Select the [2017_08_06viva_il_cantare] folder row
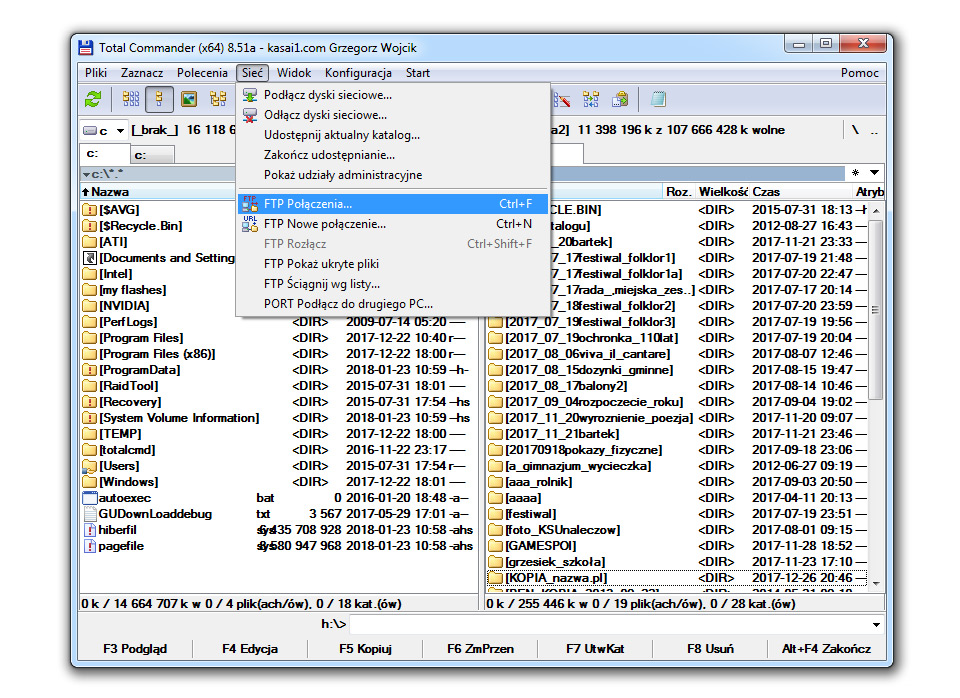This screenshot has width=960, height=698. (x=677, y=354)
